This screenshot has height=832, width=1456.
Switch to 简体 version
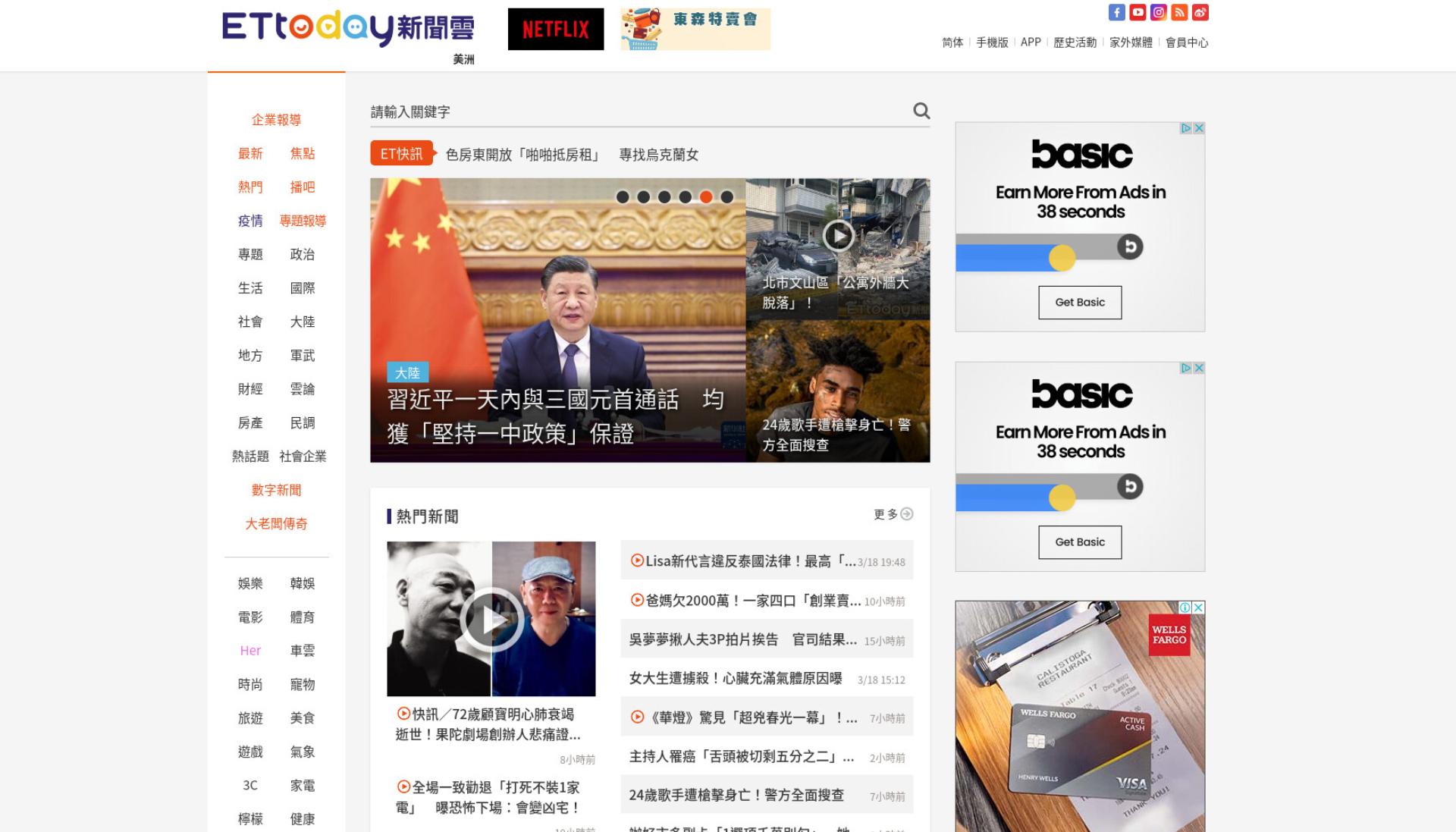[x=952, y=42]
